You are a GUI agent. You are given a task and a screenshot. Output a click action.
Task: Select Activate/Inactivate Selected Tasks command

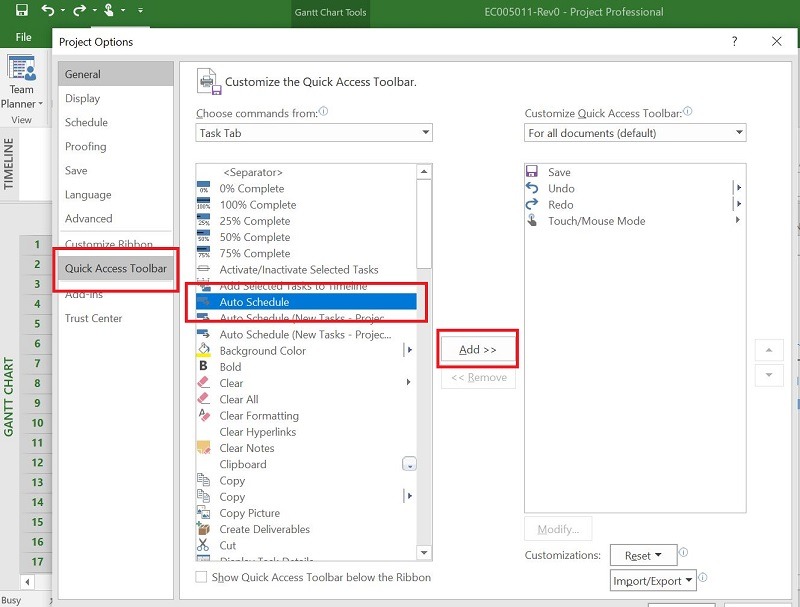(x=306, y=269)
